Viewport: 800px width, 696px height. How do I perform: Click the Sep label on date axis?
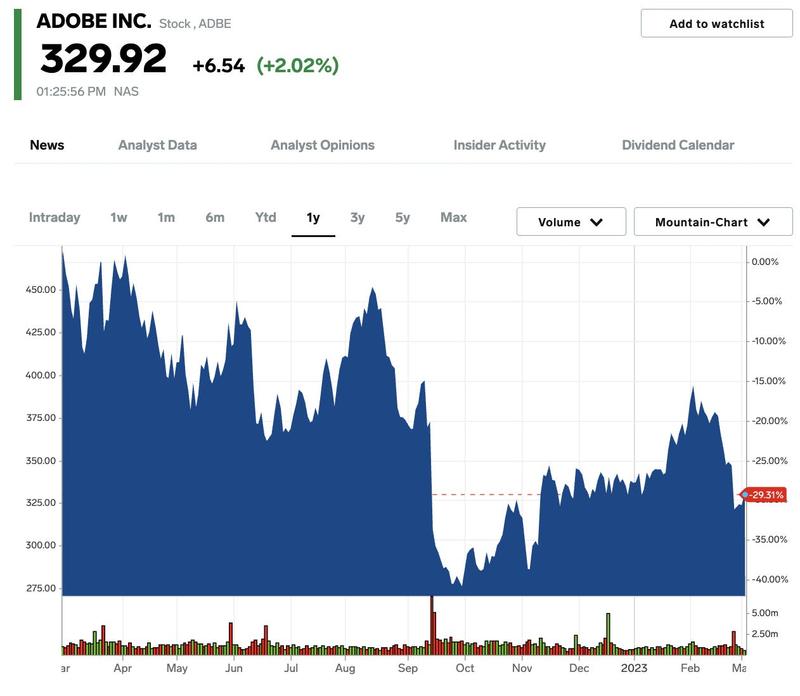point(408,668)
